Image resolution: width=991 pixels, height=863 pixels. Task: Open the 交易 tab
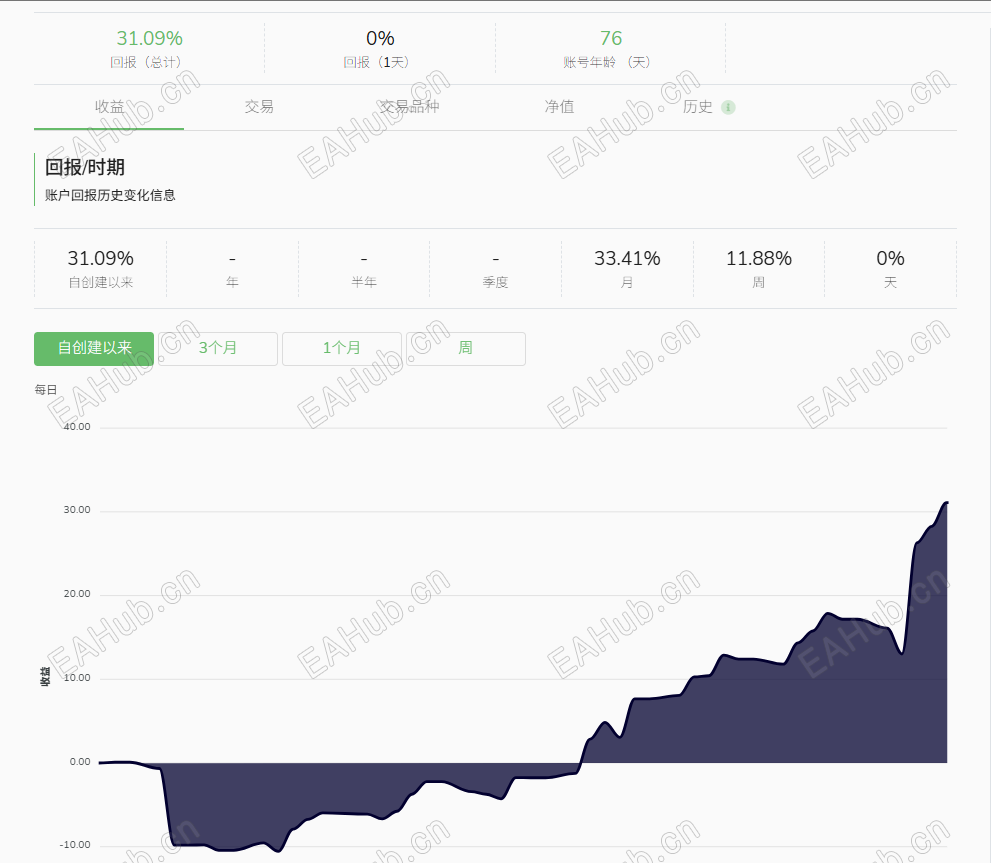click(x=259, y=107)
